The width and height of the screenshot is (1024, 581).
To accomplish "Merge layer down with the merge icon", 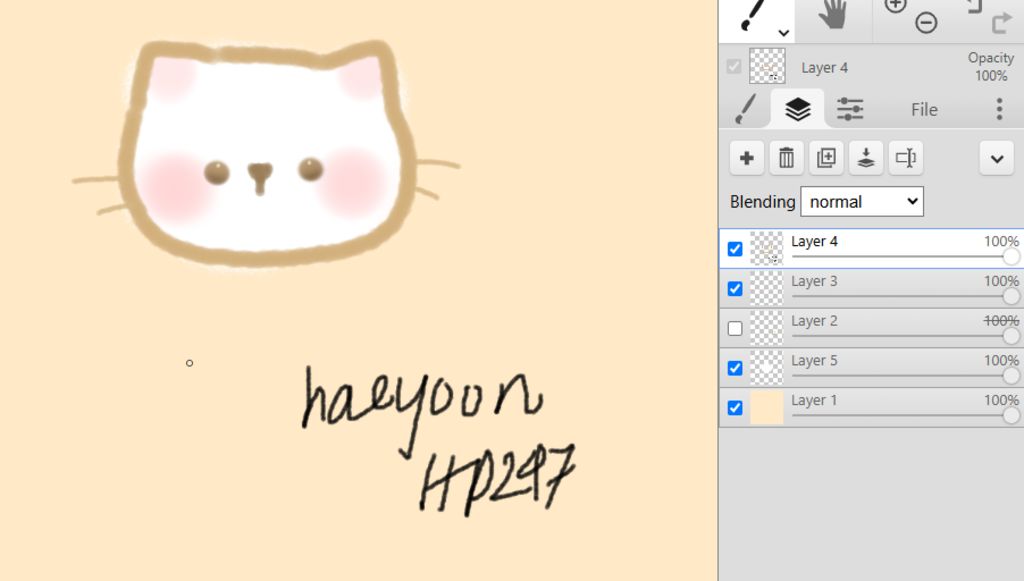I will pyautogui.click(x=866, y=158).
